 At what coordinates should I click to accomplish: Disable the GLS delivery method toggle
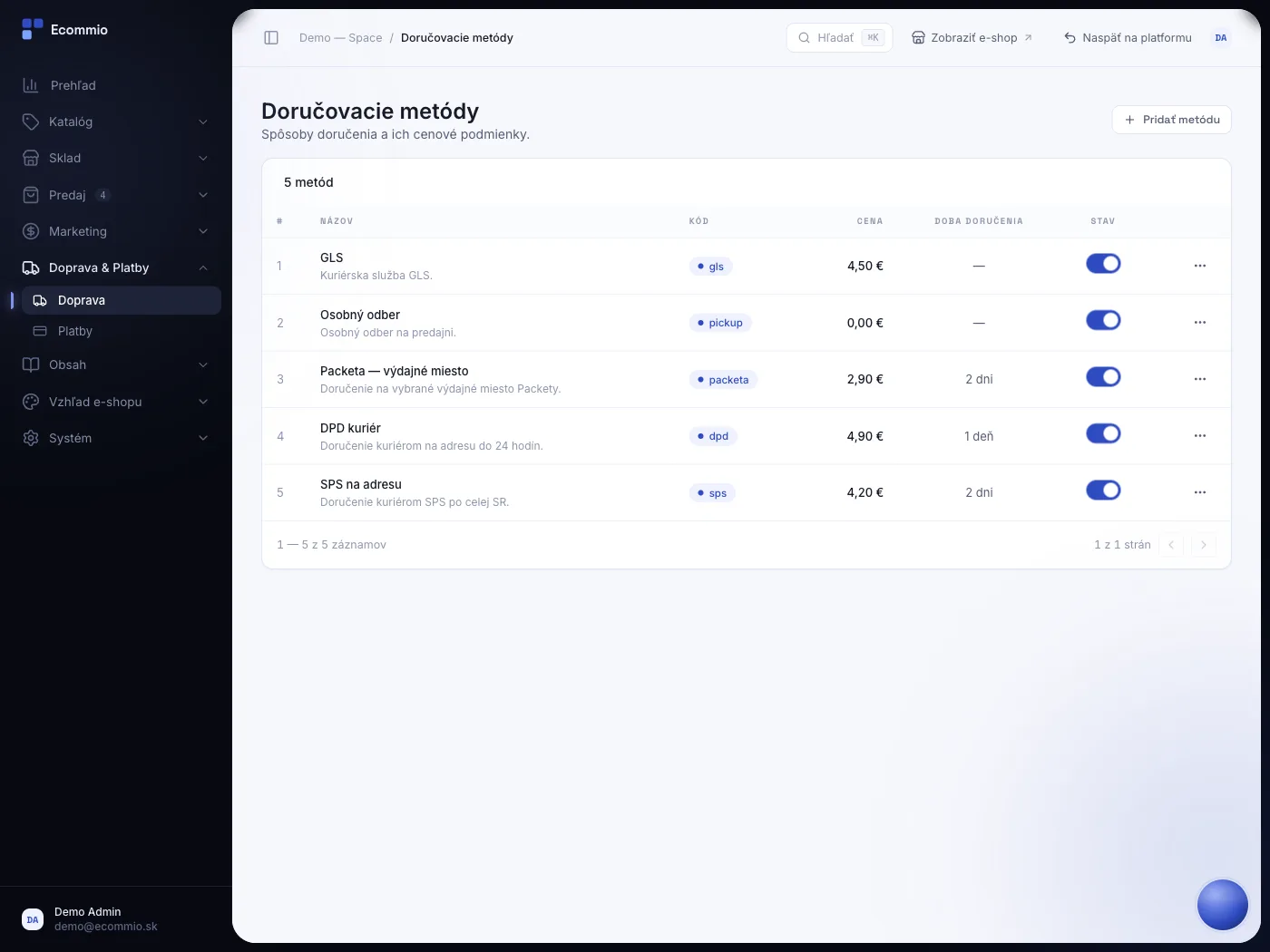point(1103,264)
